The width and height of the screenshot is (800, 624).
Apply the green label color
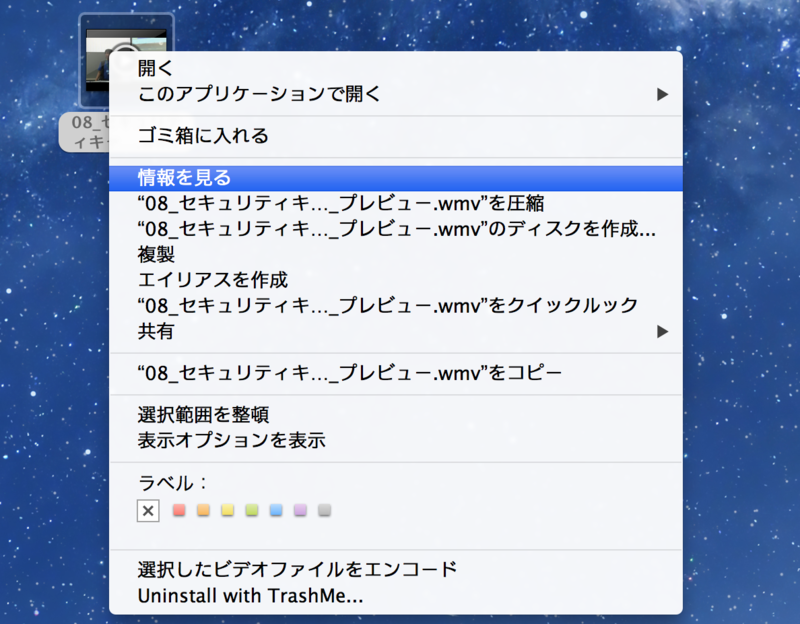point(253,510)
